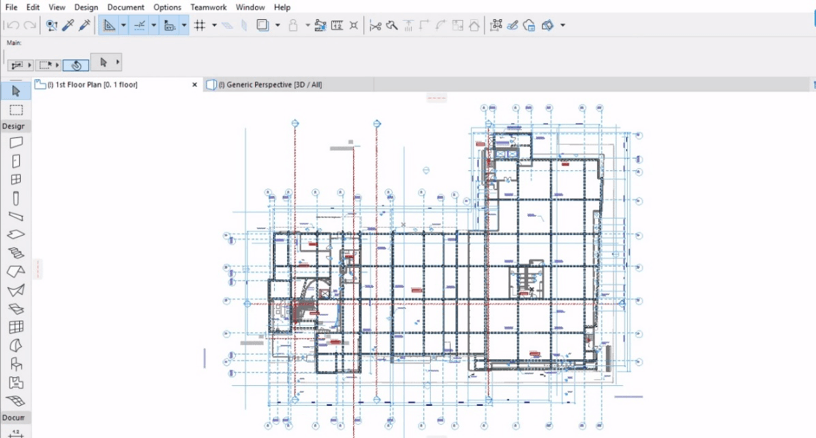Toggle the Grid Snap hash button

click(x=200, y=25)
